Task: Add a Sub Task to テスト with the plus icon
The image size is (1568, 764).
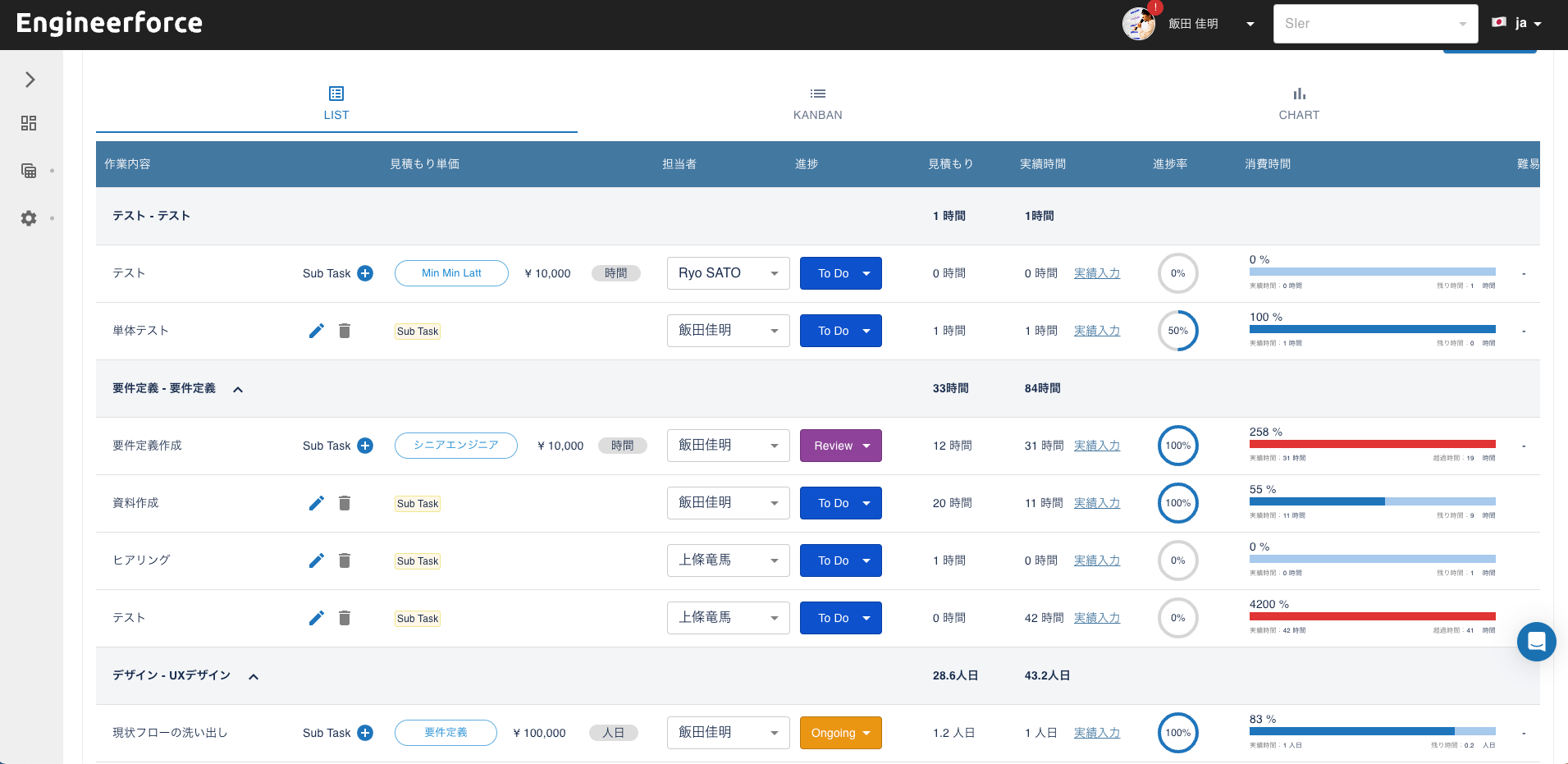Action: 366,272
